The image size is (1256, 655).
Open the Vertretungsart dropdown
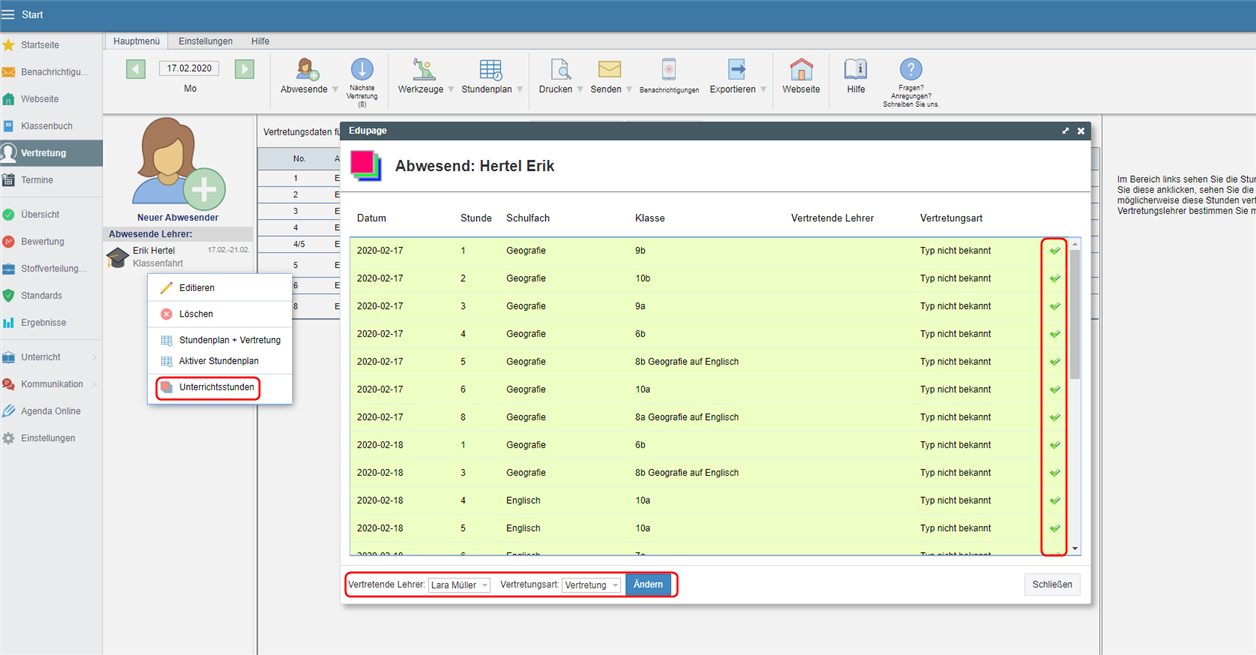tap(591, 585)
